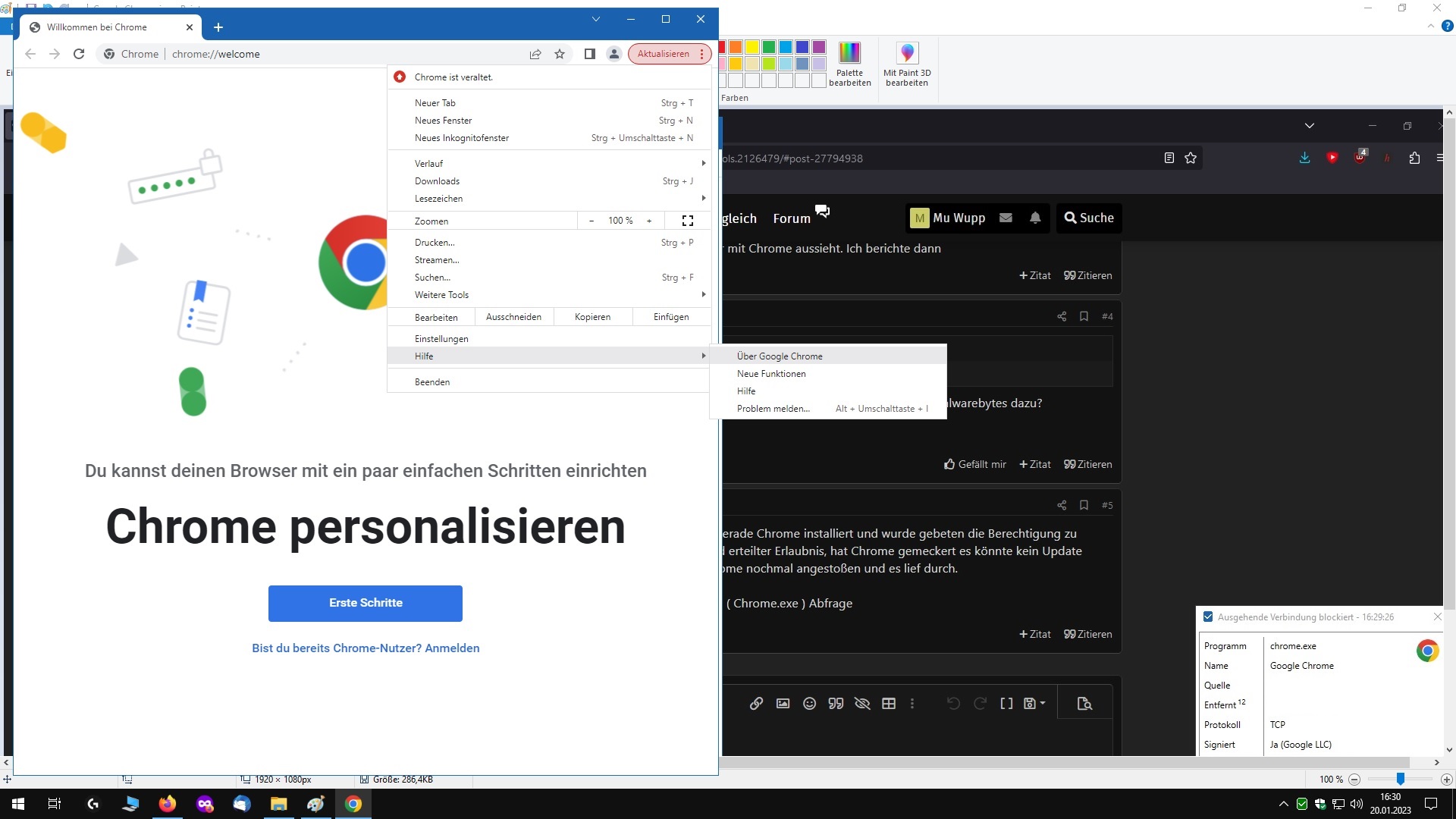The image size is (1456, 819).
Task: Bookmark this page with star icon
Action: tap(560, 54)
